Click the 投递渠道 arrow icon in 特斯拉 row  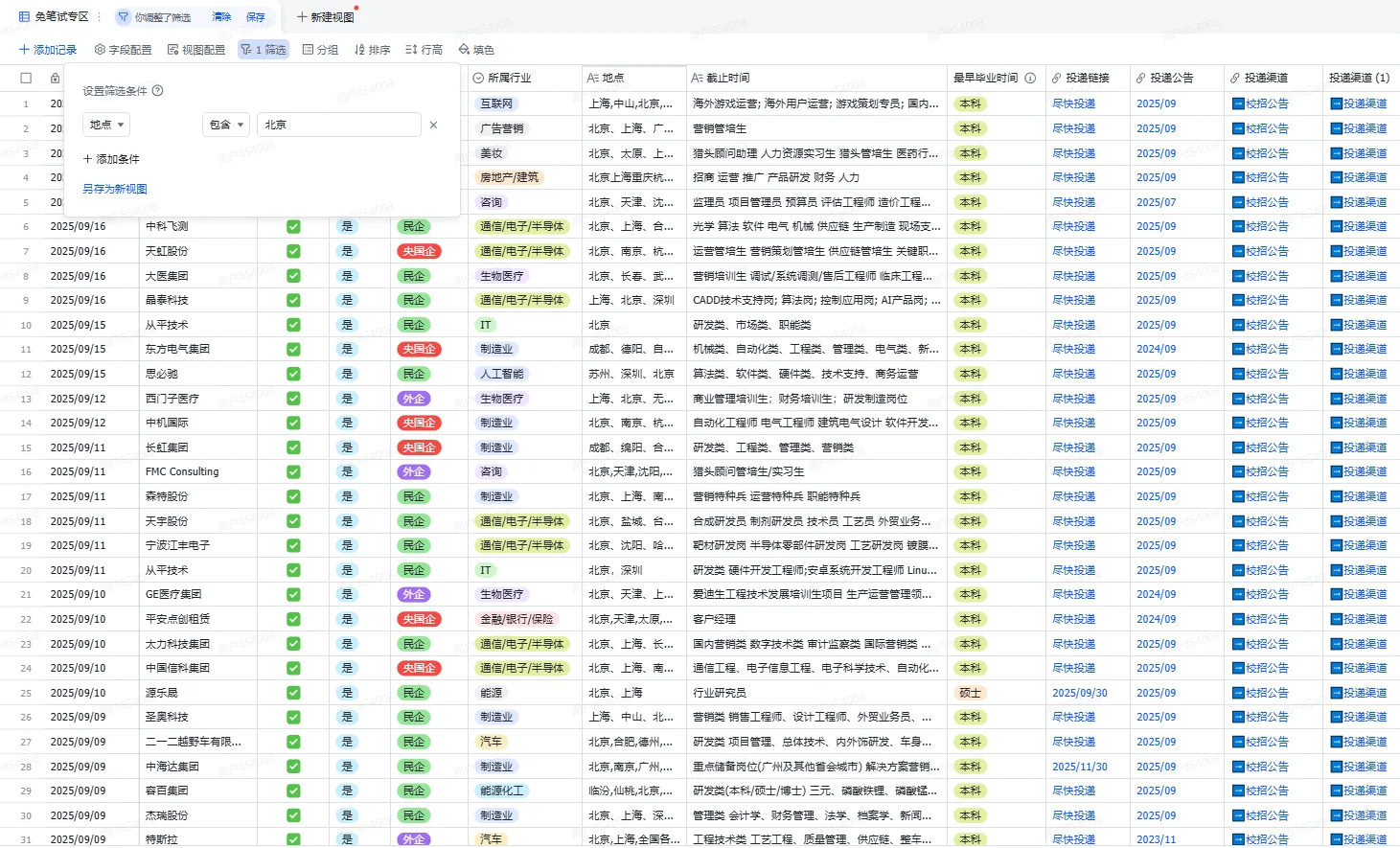tap(1336, 839)
